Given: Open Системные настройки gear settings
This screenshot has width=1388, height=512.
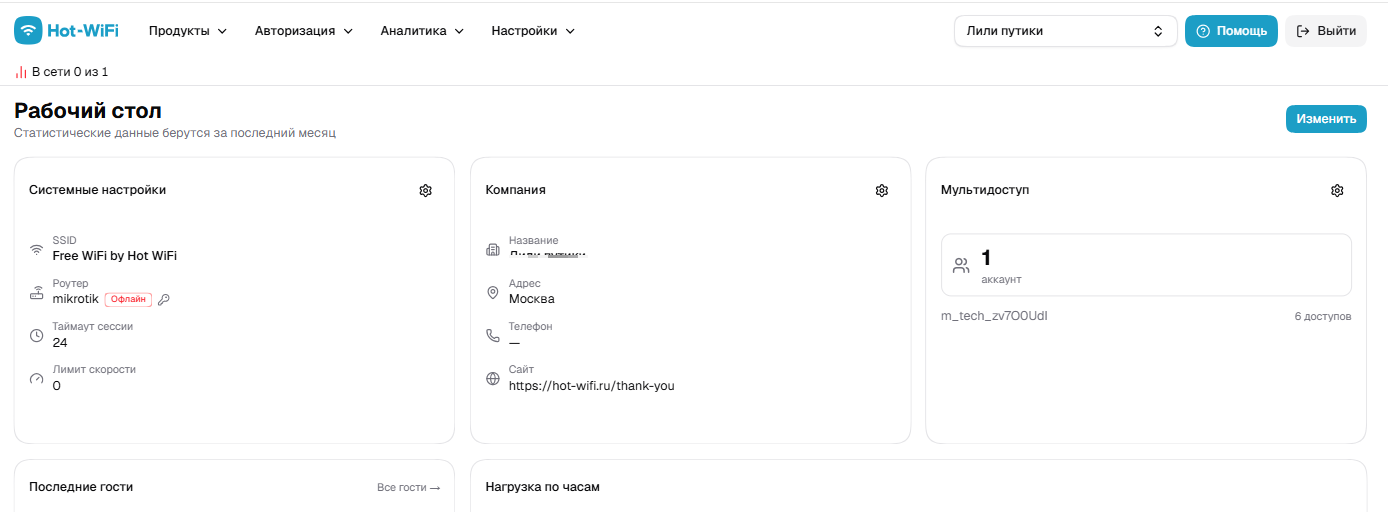Looking at the screenshot, I should [x=425, y=190].
